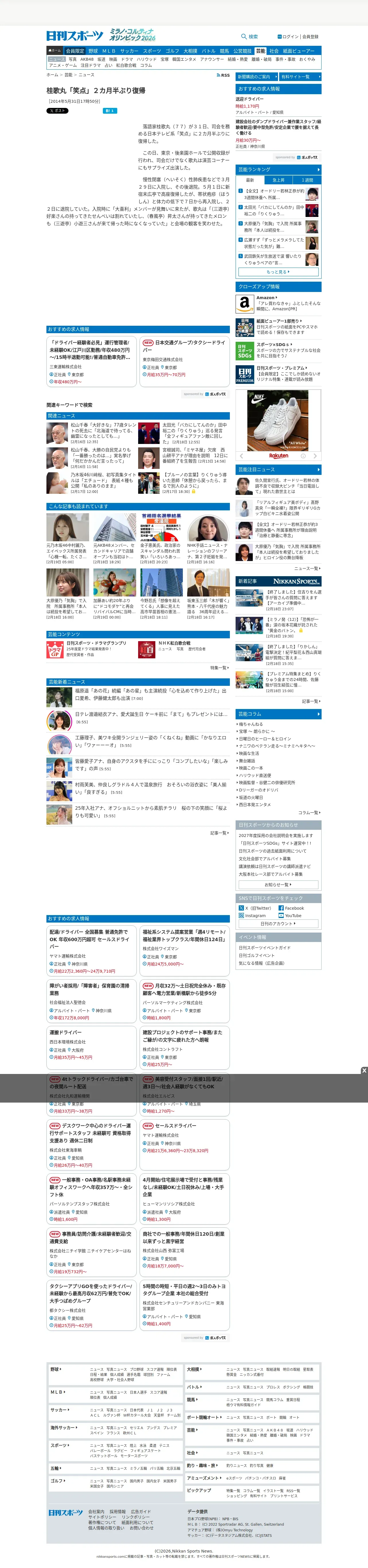Open 福原遥「あの花」news thumbnail

[59, 697]
